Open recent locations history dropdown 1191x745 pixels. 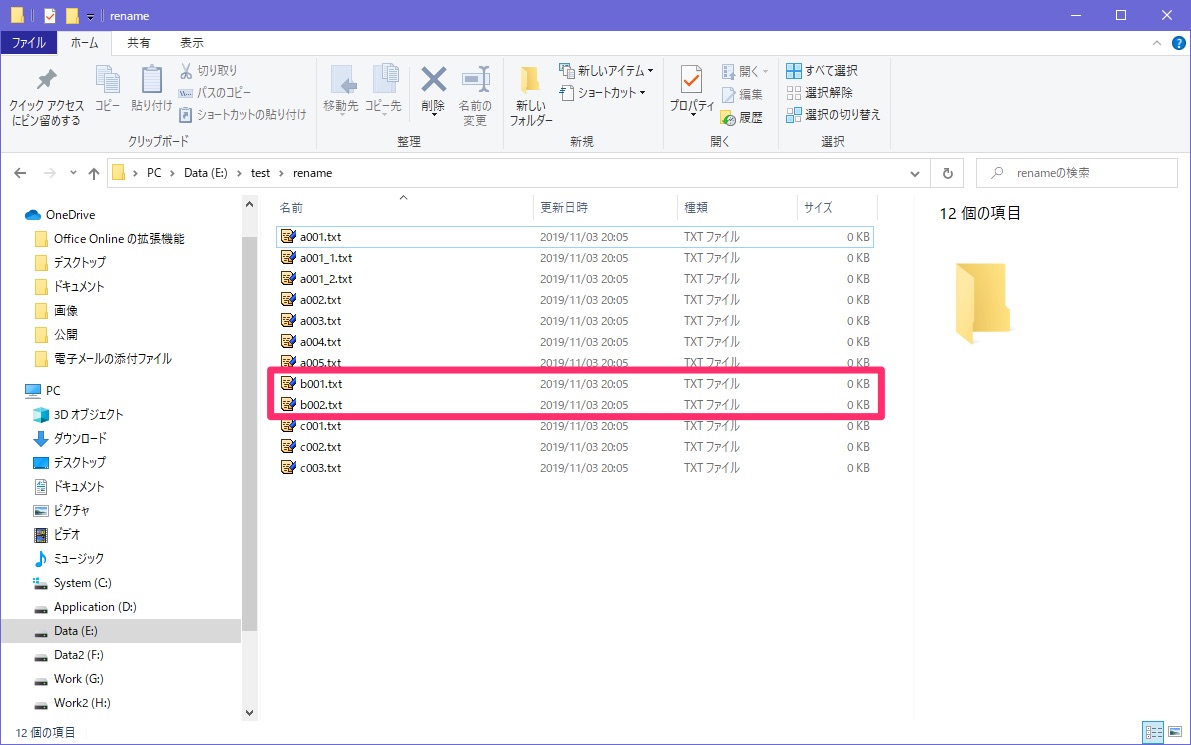[x=73, y=173]
